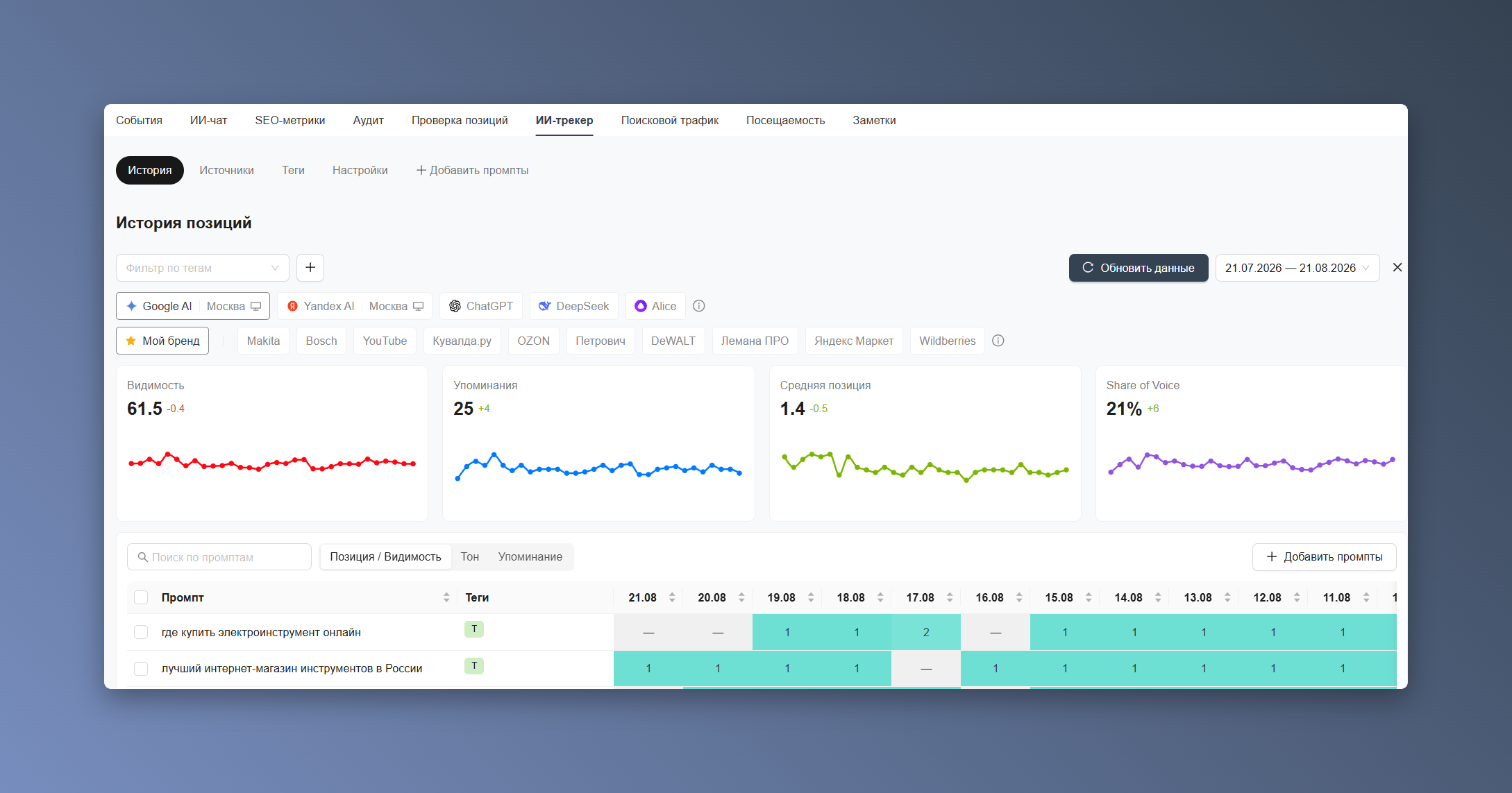Viewport: 1512px width, 793px height.
Task: Switch to SEO-метрики tab
Action: coord(290,120)
